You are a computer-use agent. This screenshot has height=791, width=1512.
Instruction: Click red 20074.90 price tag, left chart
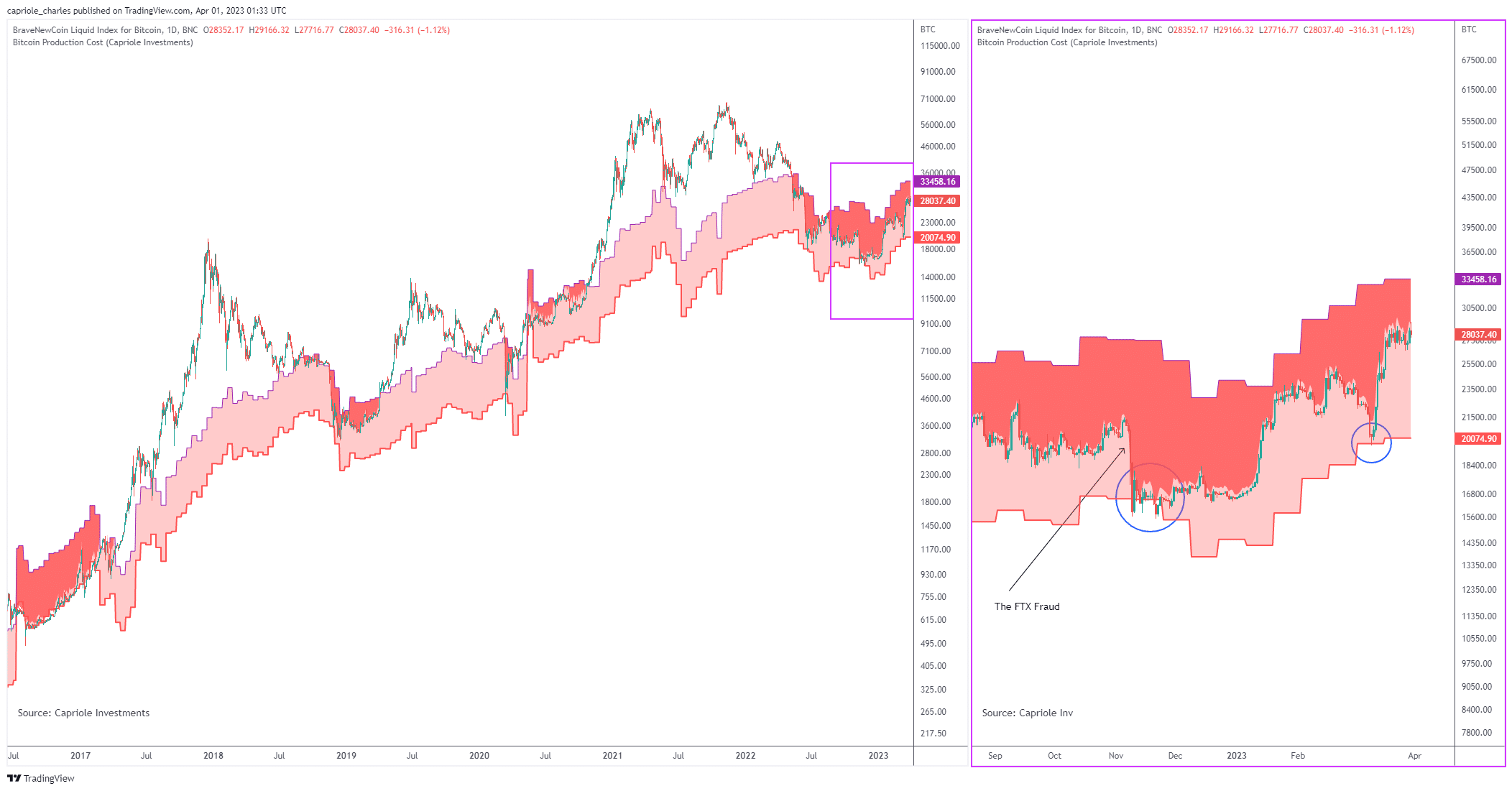click(x=937, y=238)
